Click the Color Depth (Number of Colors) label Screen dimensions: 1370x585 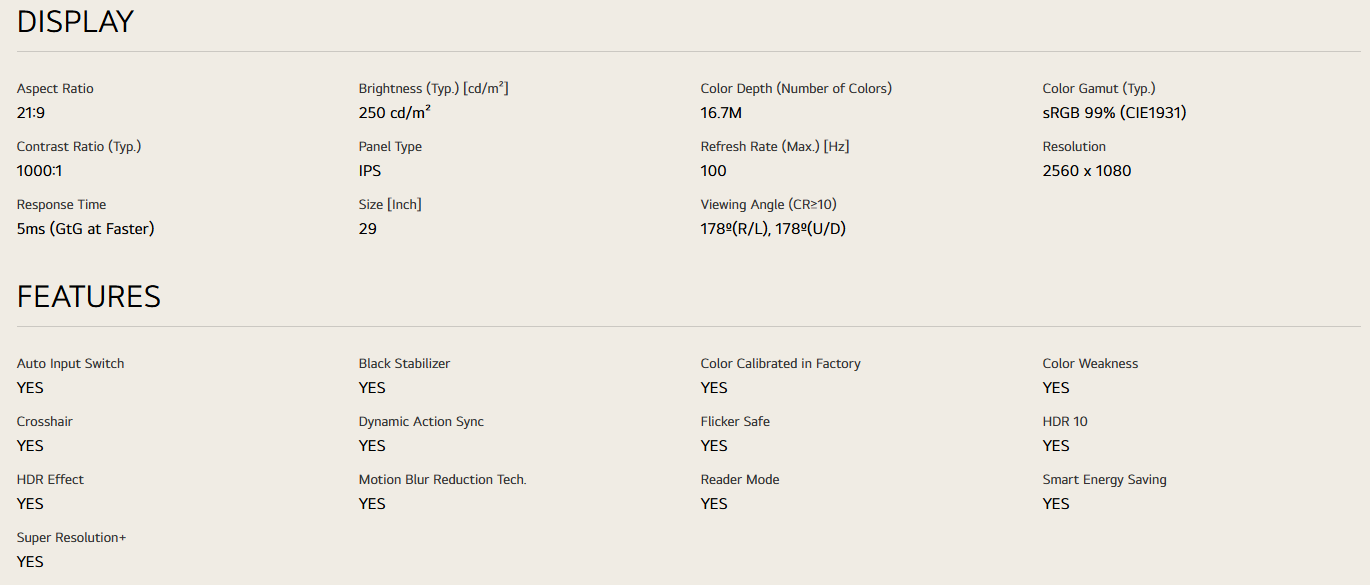(796, 89)
